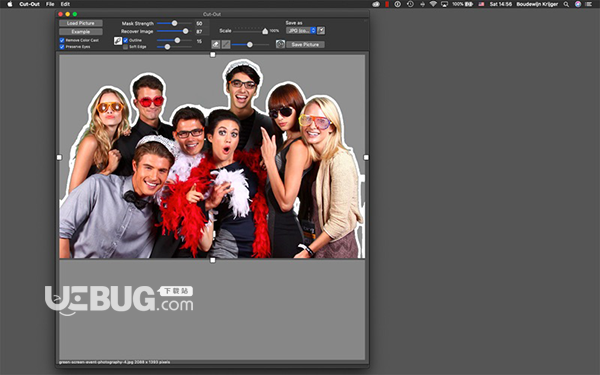Click the Save Picture button
600x375 pixels.
coord(305,45)
